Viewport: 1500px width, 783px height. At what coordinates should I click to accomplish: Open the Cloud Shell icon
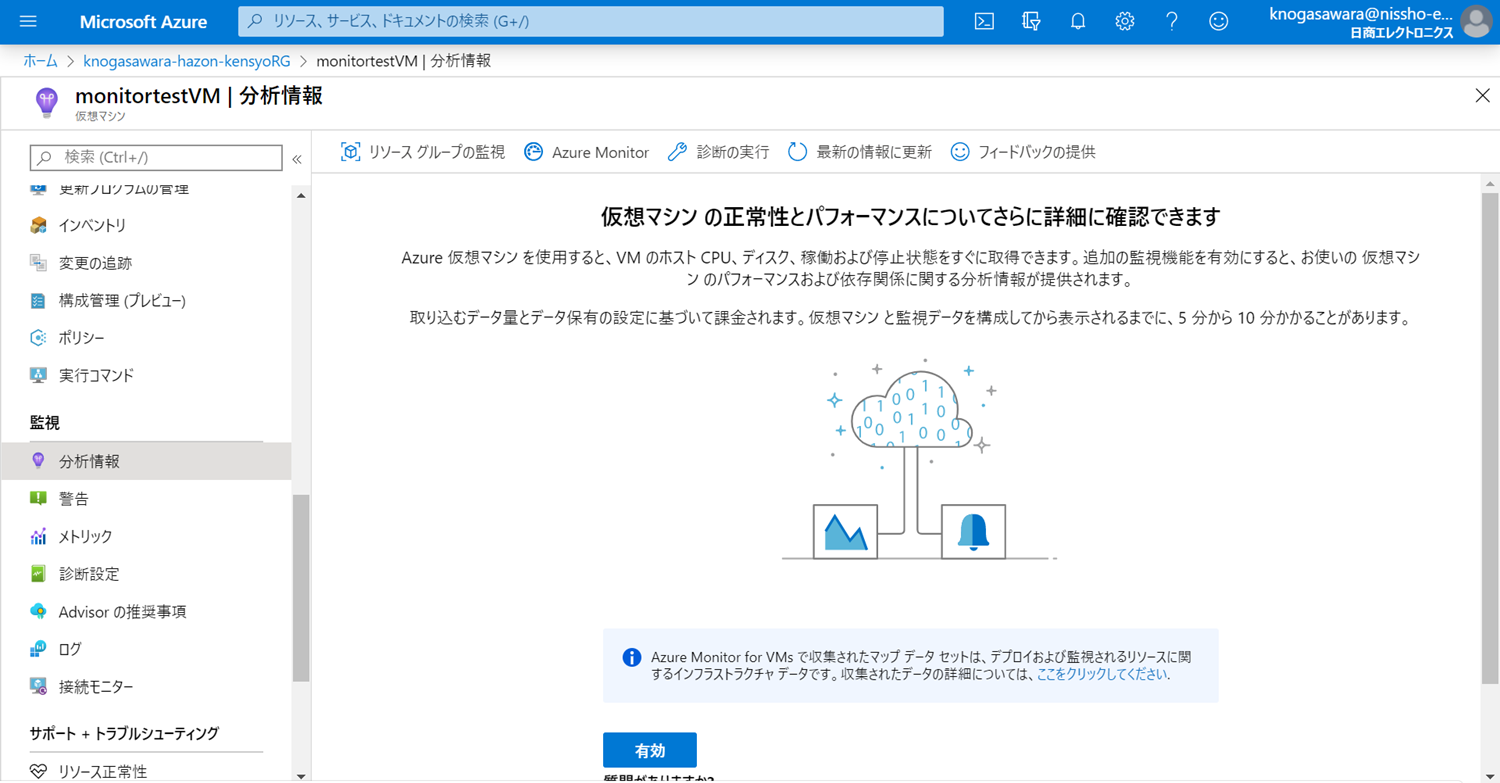pos(984,21)
